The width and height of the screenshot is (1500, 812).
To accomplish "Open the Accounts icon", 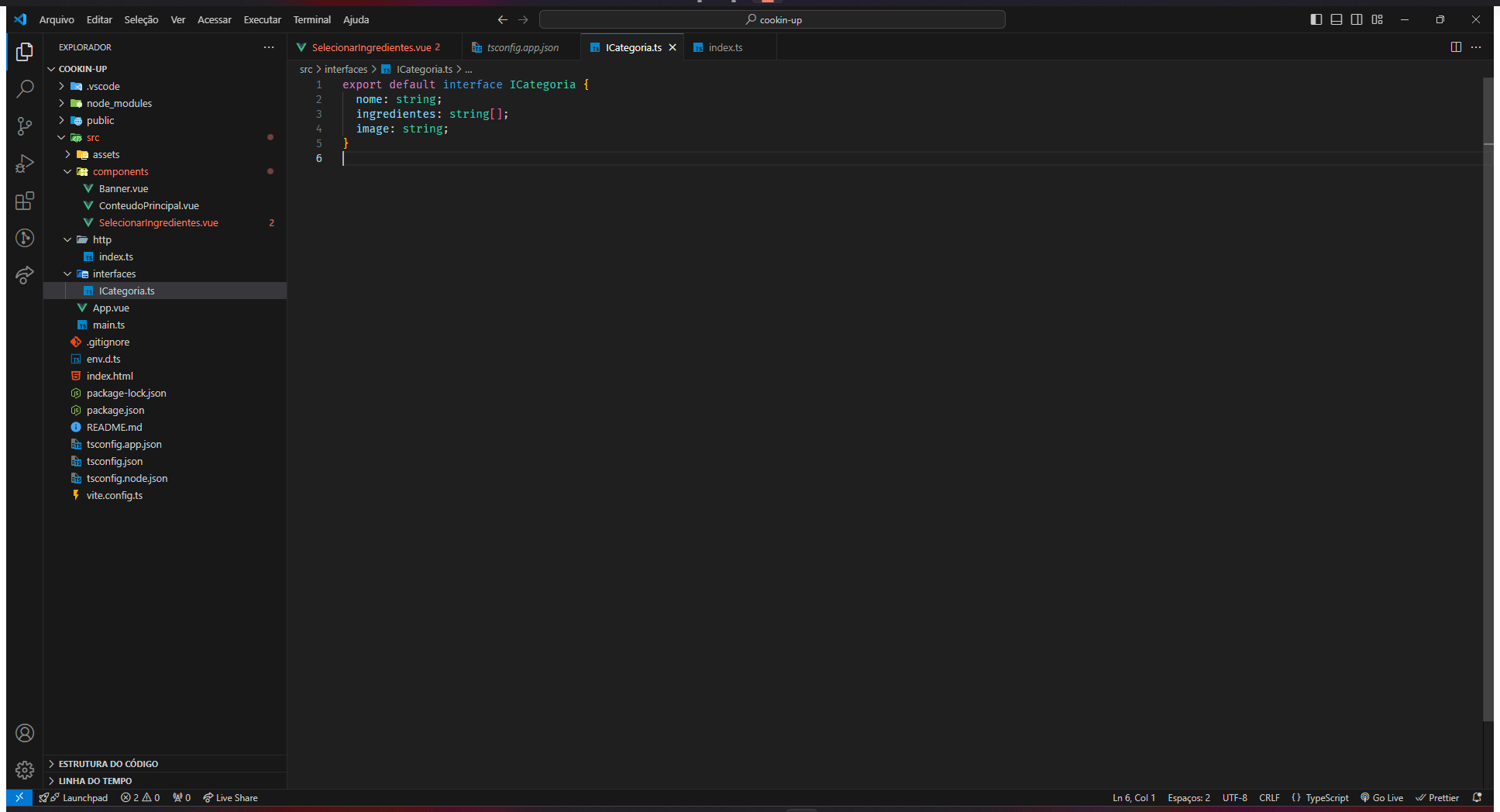I will pos(25,733).
